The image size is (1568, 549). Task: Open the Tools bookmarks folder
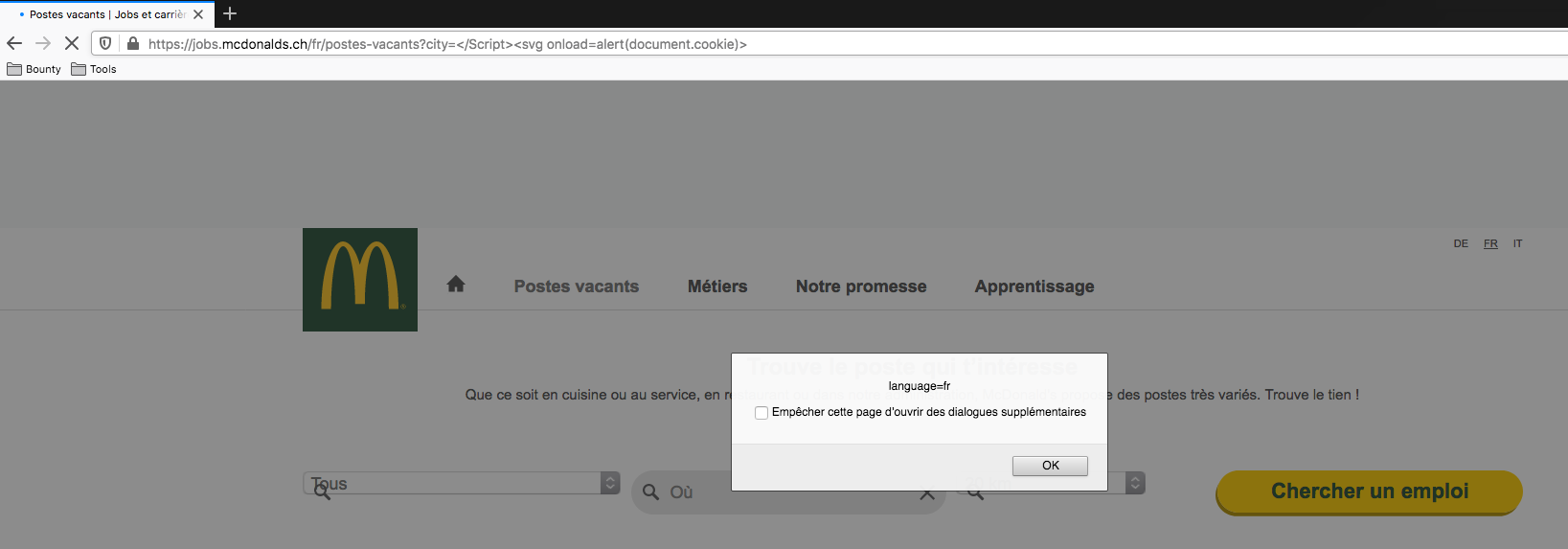pos(94,69)
